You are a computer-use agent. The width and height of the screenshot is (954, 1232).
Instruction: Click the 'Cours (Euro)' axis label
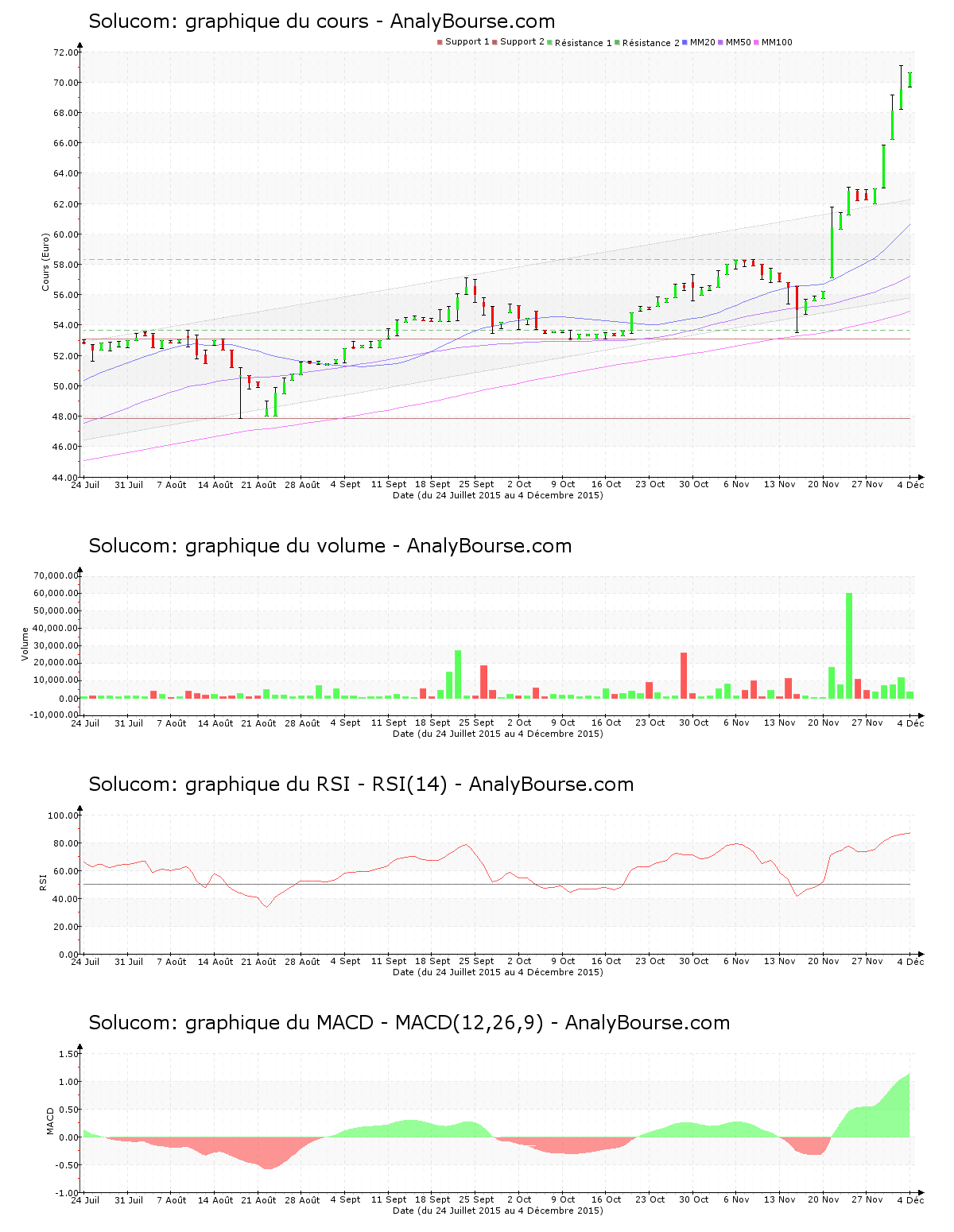45,262
